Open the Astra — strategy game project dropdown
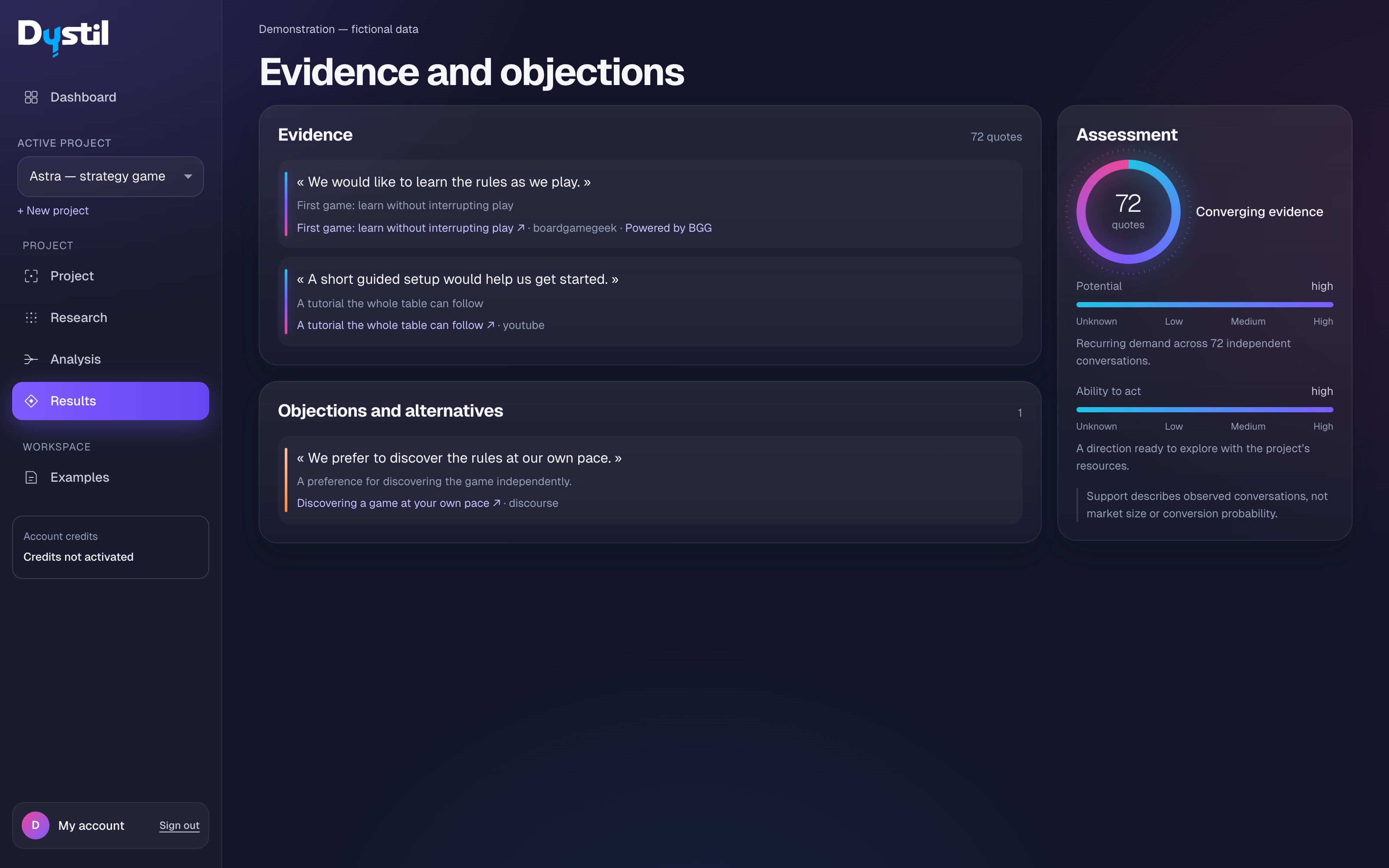Screen dimensions: 1389x868 110,176
